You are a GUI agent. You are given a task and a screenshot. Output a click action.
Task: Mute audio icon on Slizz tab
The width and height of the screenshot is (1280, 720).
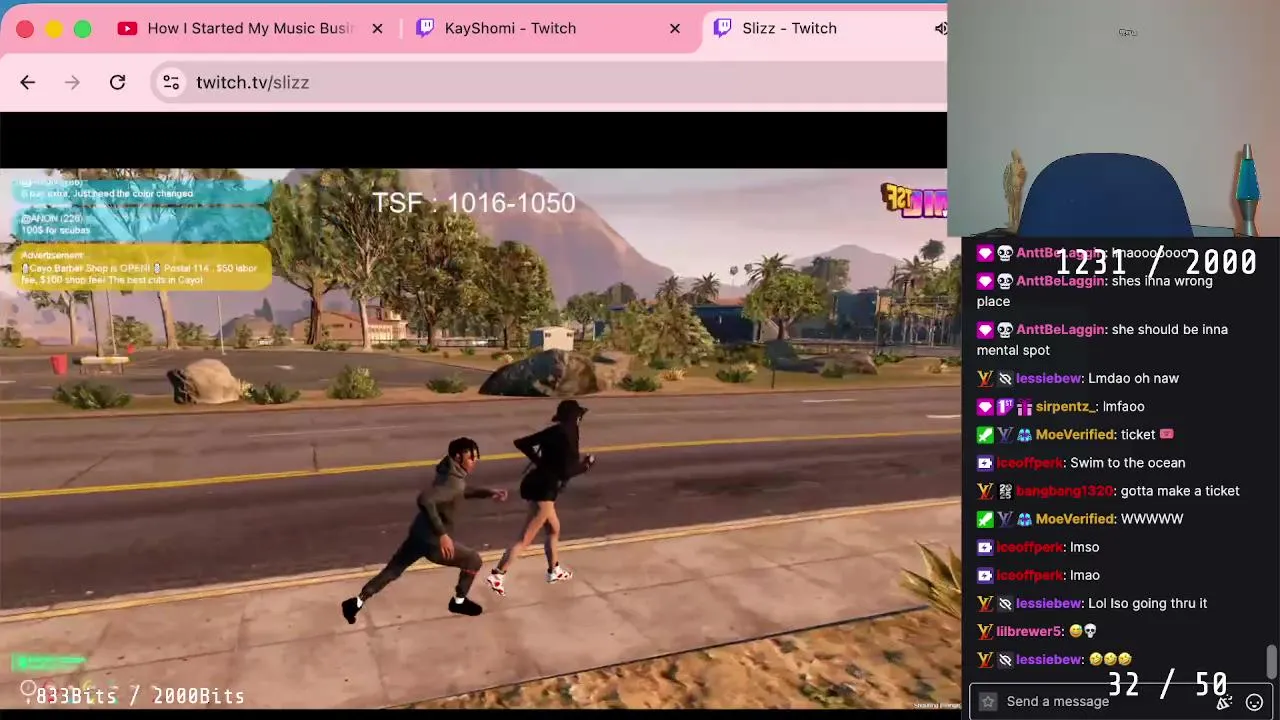(x=940, y=28)
